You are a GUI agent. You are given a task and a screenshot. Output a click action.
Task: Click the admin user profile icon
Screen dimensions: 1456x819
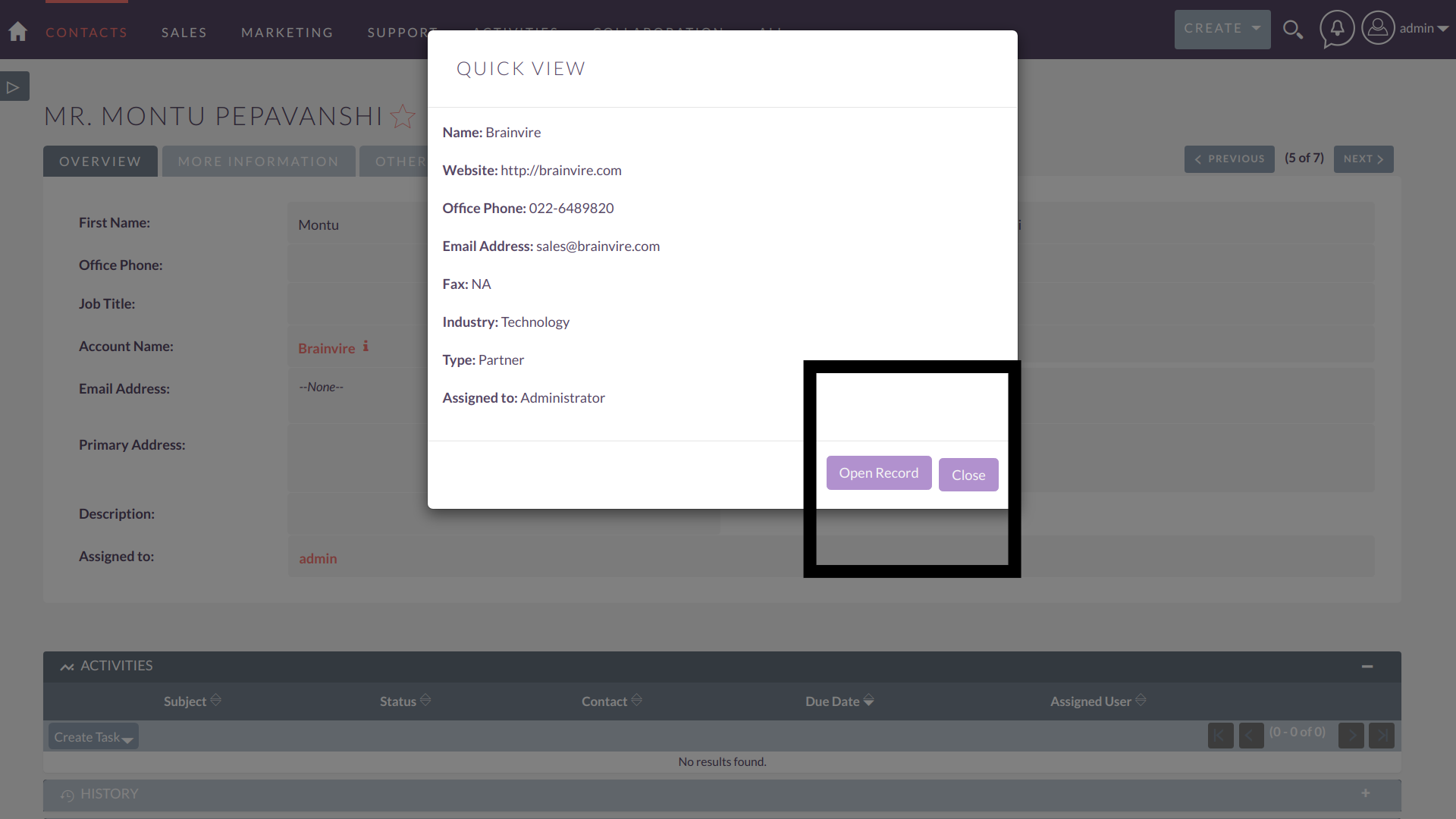pyautogui.click(x=1377, y=29)
